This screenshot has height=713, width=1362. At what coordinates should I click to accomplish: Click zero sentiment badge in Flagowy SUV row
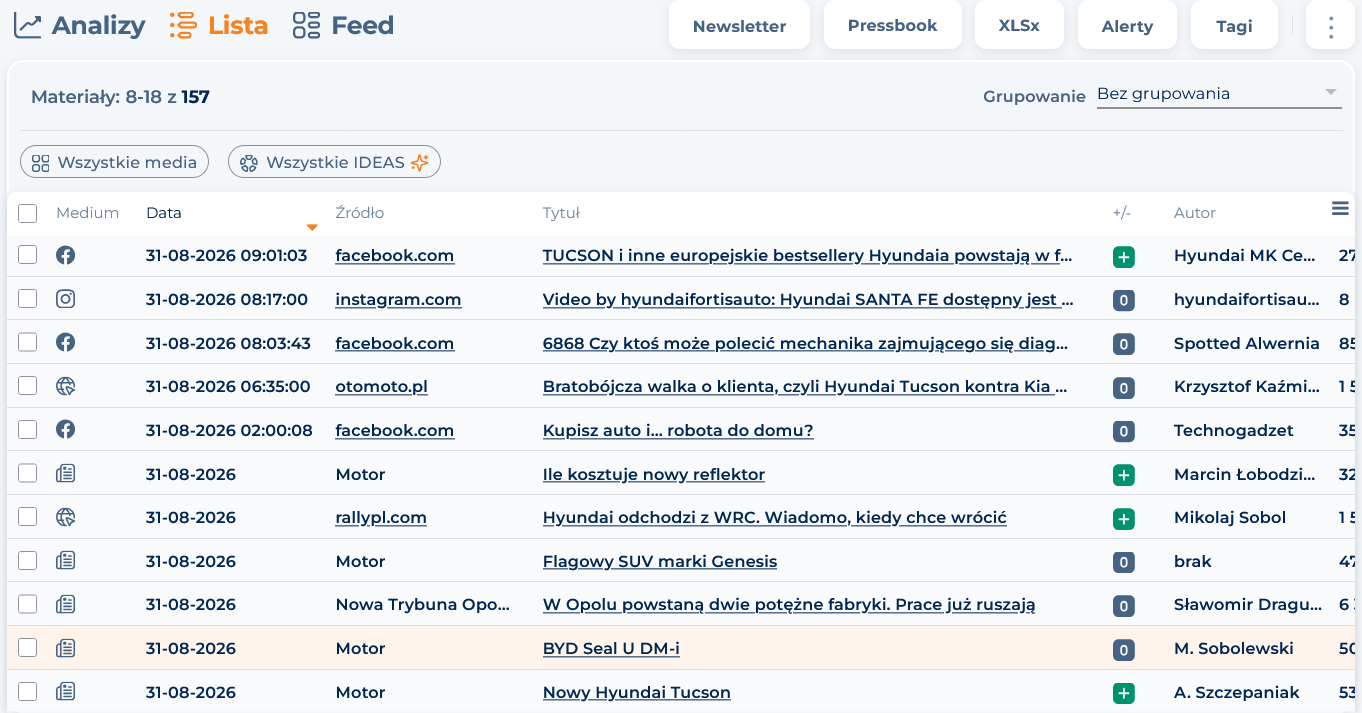pos(1124,562)
